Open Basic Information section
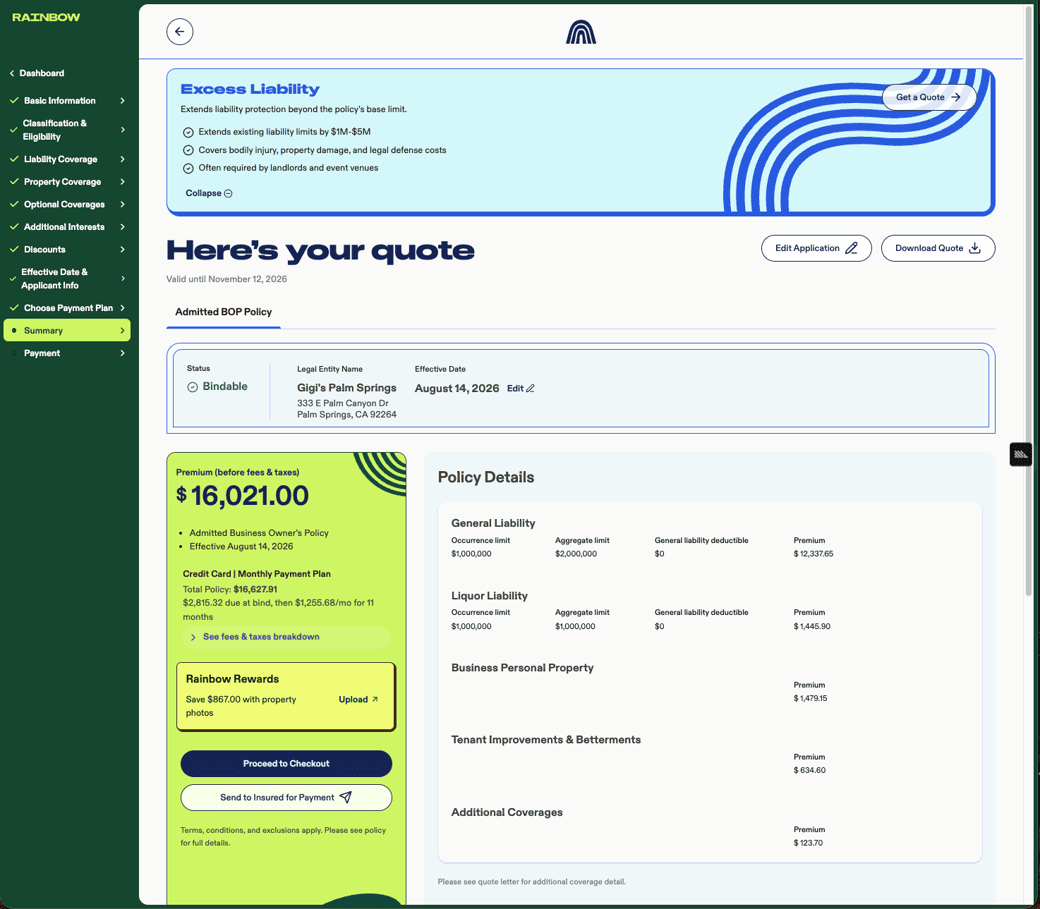This screenshot has width=1040, height=909. tap(67, 101)
